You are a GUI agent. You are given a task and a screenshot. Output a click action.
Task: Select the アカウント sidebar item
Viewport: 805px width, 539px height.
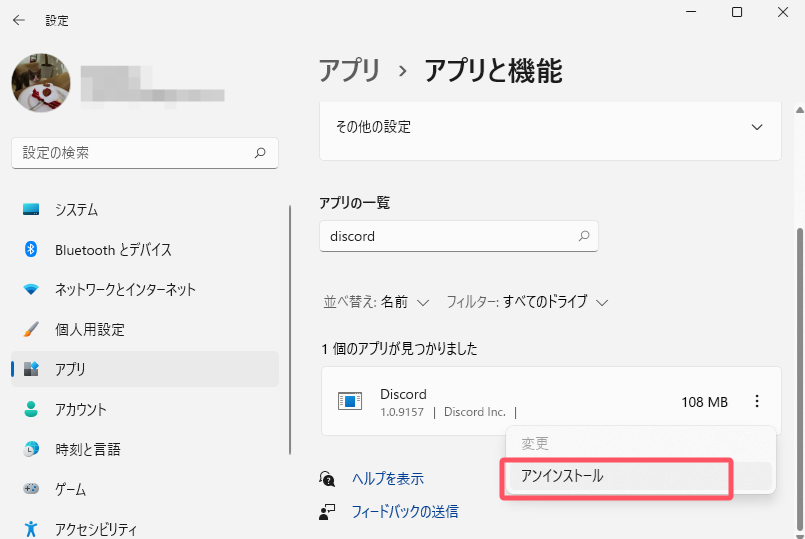click(x=81, y=410)
